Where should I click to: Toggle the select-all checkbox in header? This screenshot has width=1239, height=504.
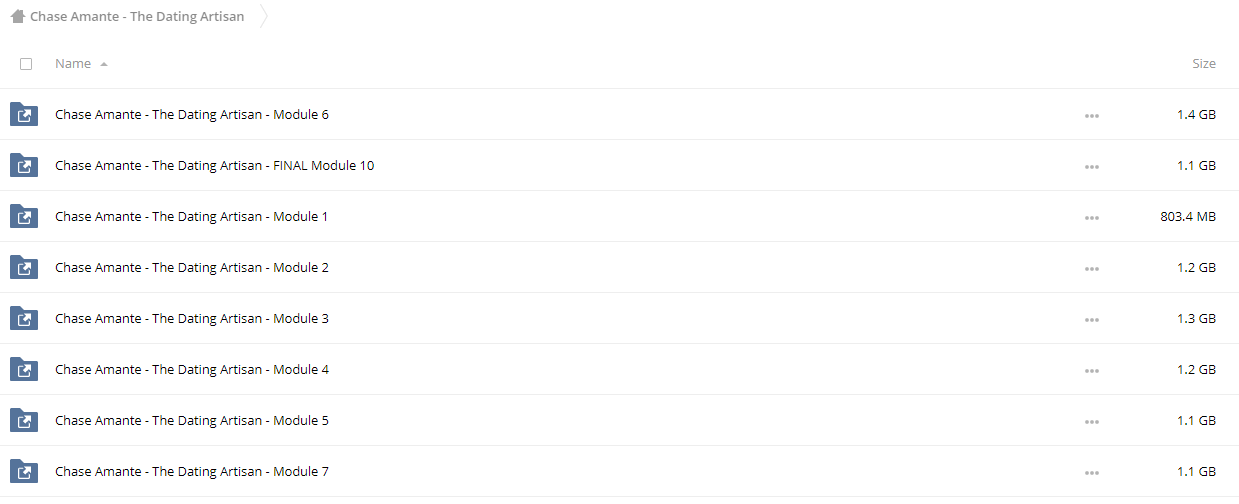pos(26,64)
